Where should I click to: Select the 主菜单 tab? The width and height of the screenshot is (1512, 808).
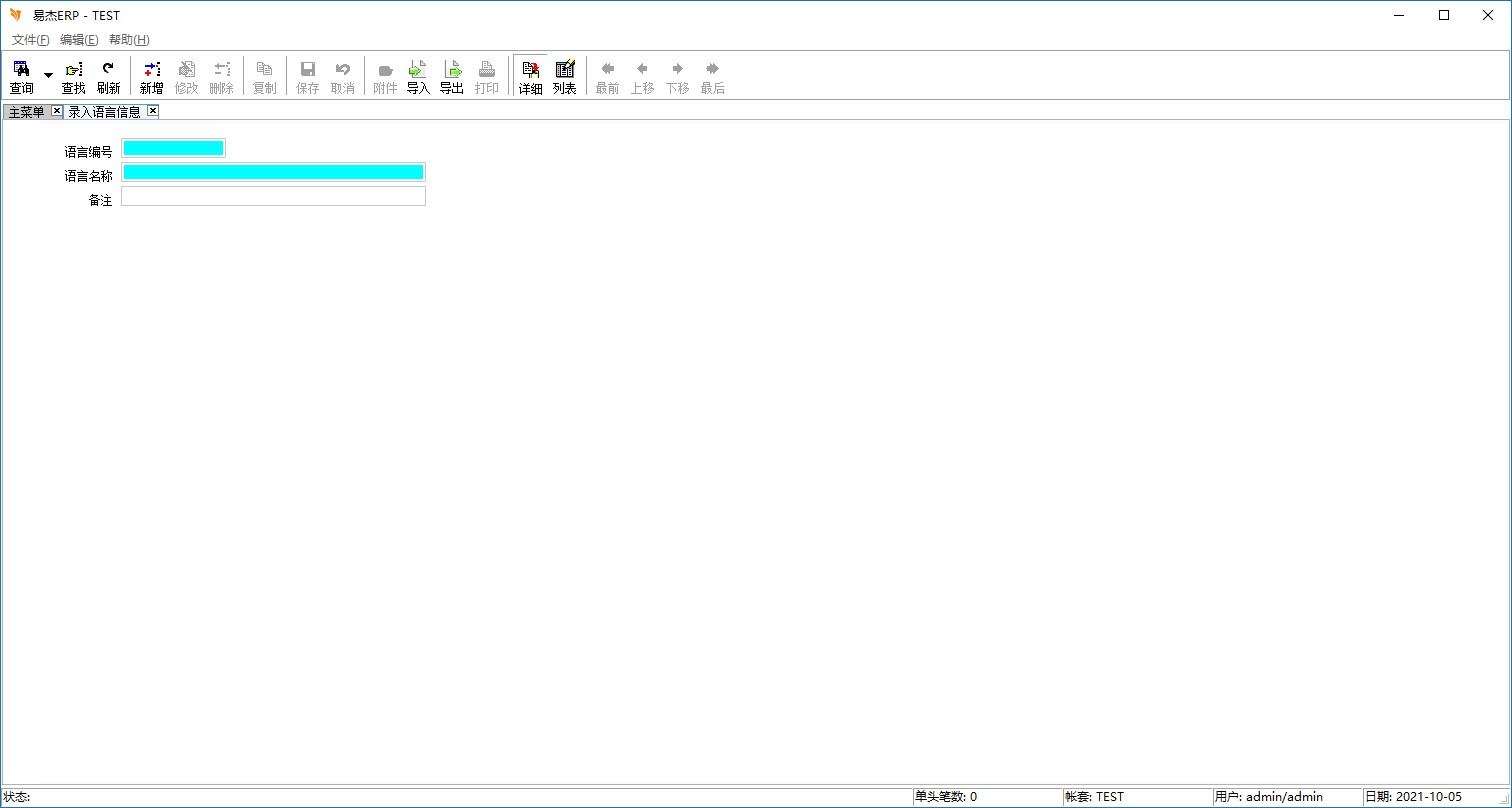(x=26, y=112)
